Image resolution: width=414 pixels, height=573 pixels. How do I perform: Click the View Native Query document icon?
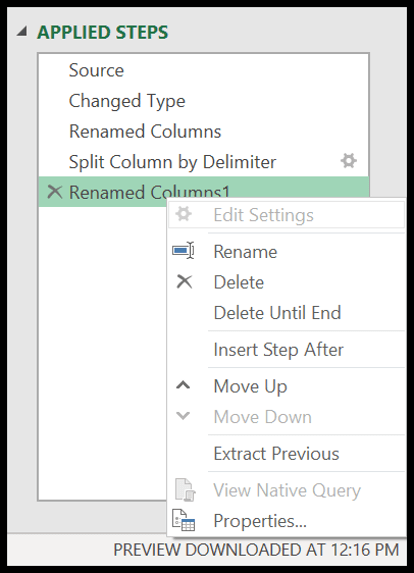185,489
